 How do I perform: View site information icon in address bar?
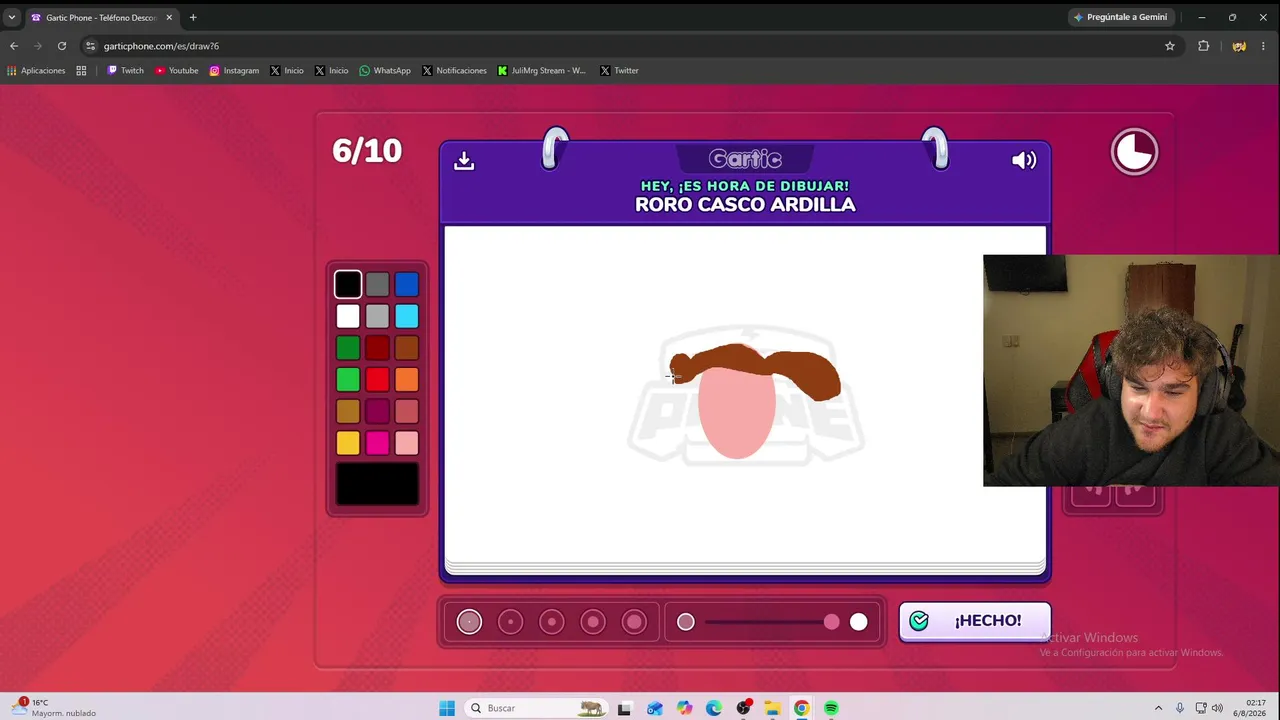90,46
